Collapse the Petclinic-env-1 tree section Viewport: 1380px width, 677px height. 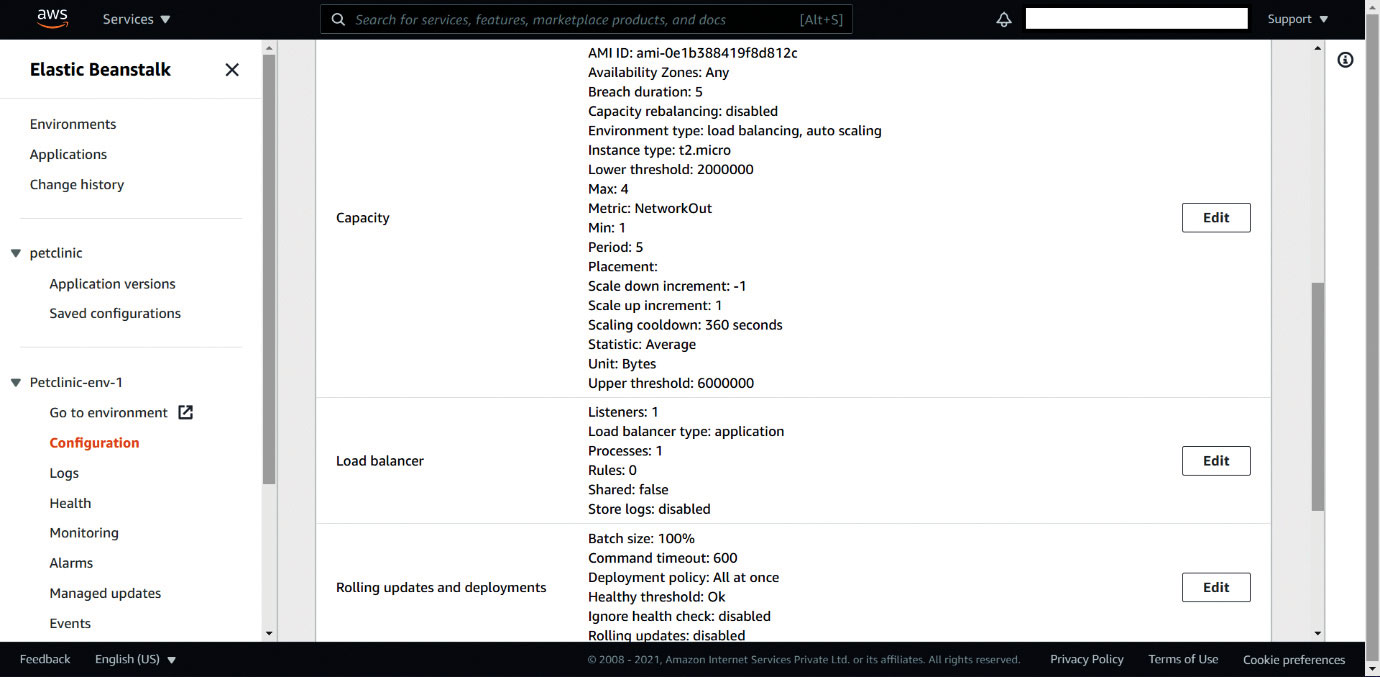tap(16, 382)
